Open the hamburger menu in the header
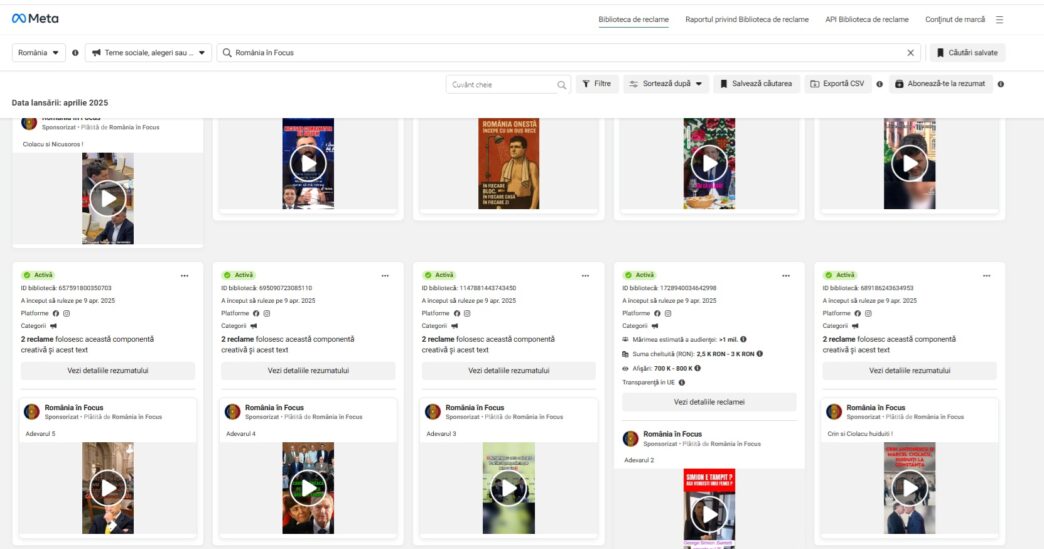Viewport: 1044px width, 549px height. [x=999, y=20]
